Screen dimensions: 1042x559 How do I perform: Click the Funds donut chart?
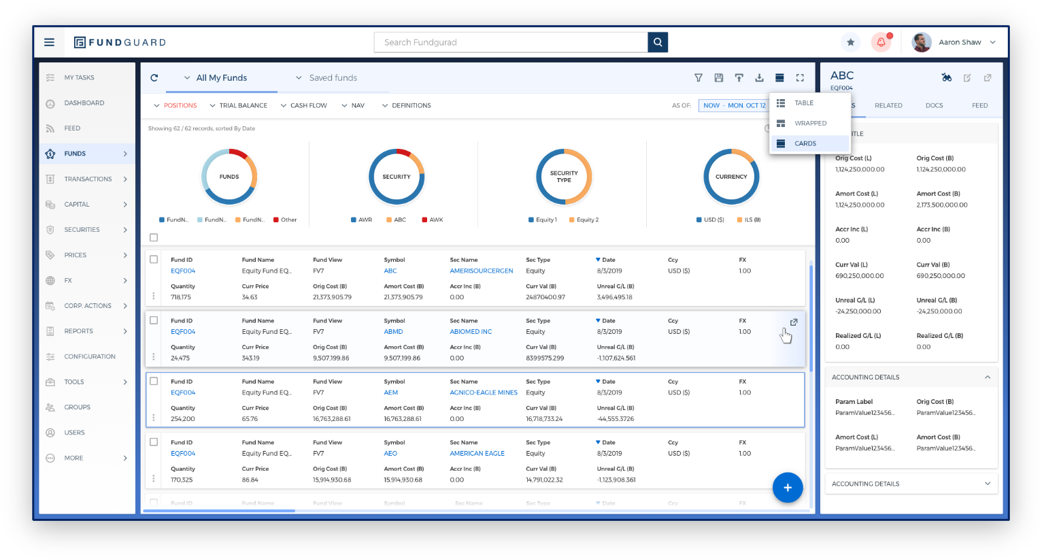[229, 177]
